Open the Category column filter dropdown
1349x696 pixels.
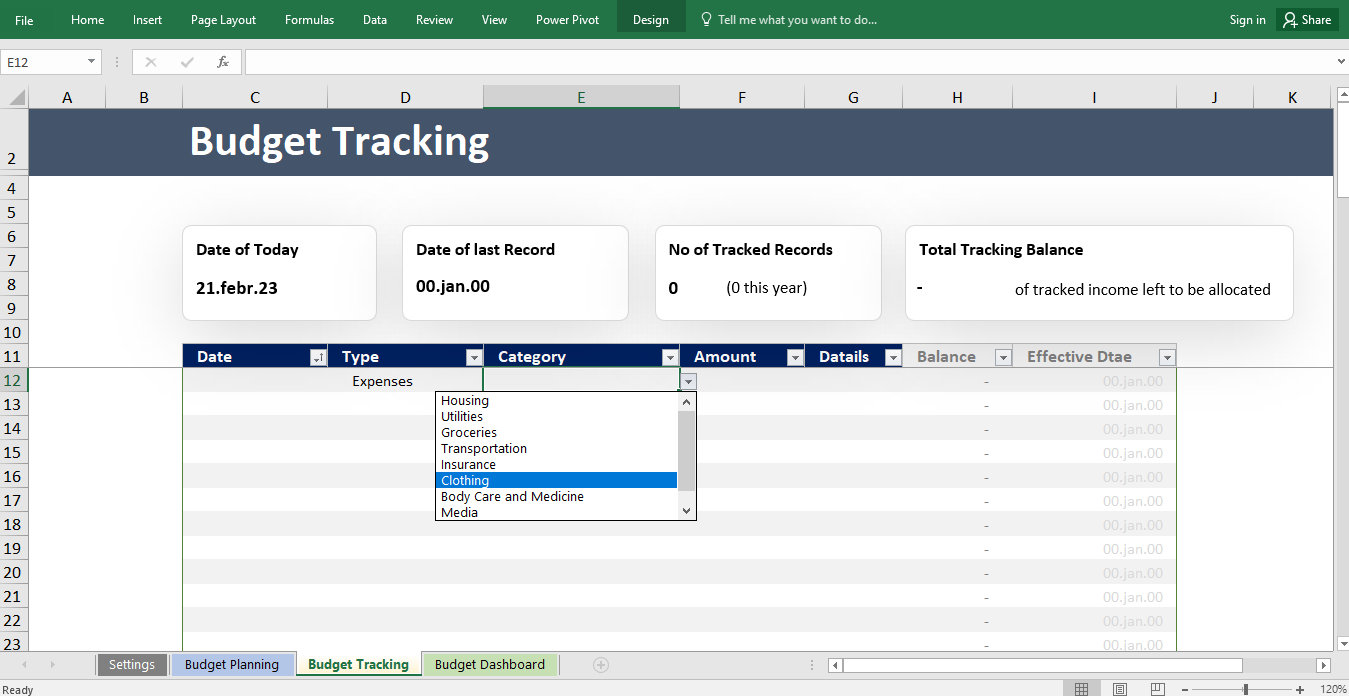670,356
